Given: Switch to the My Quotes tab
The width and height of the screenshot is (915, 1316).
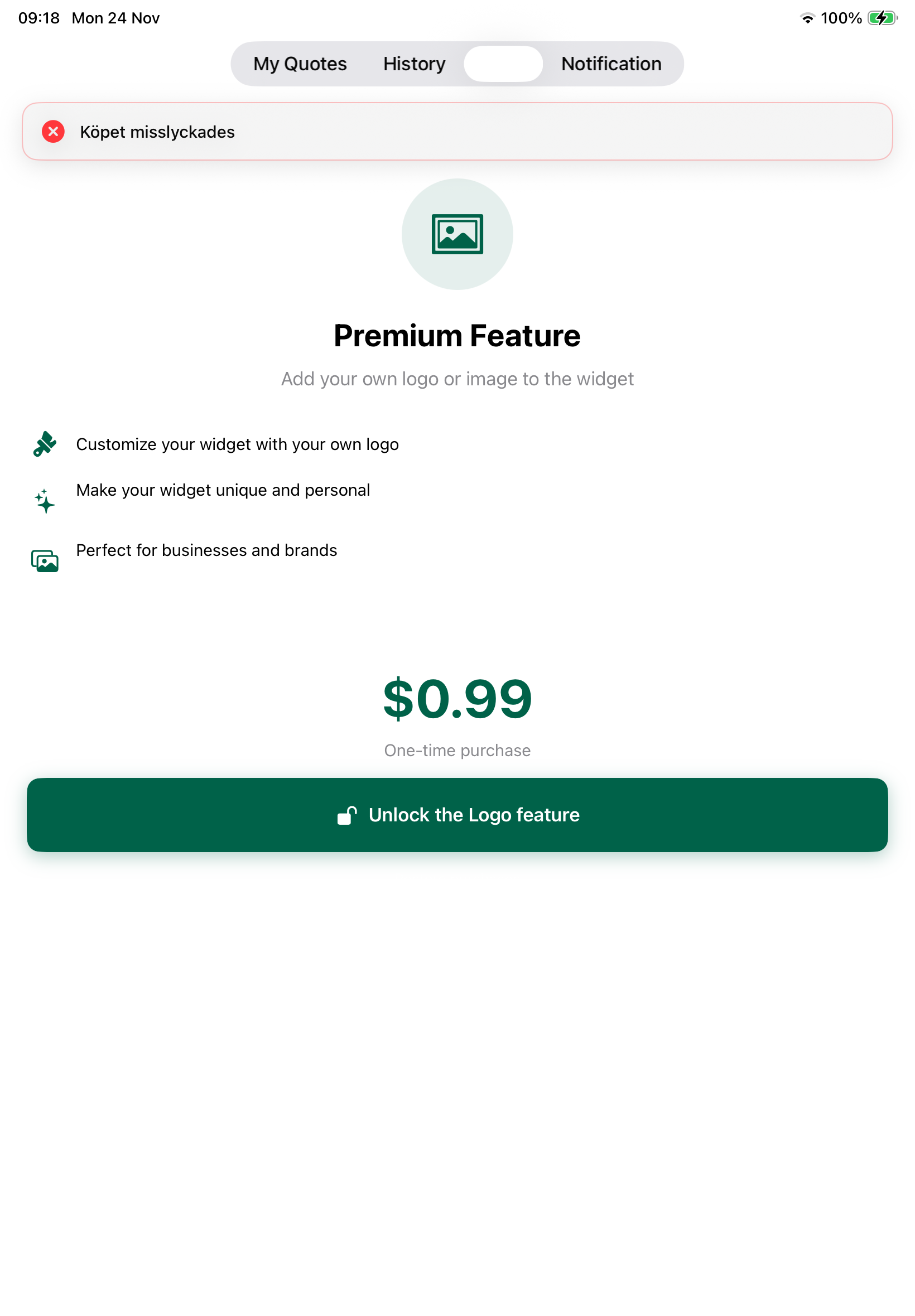Looking at the screenshot, I should coord(300,64).
